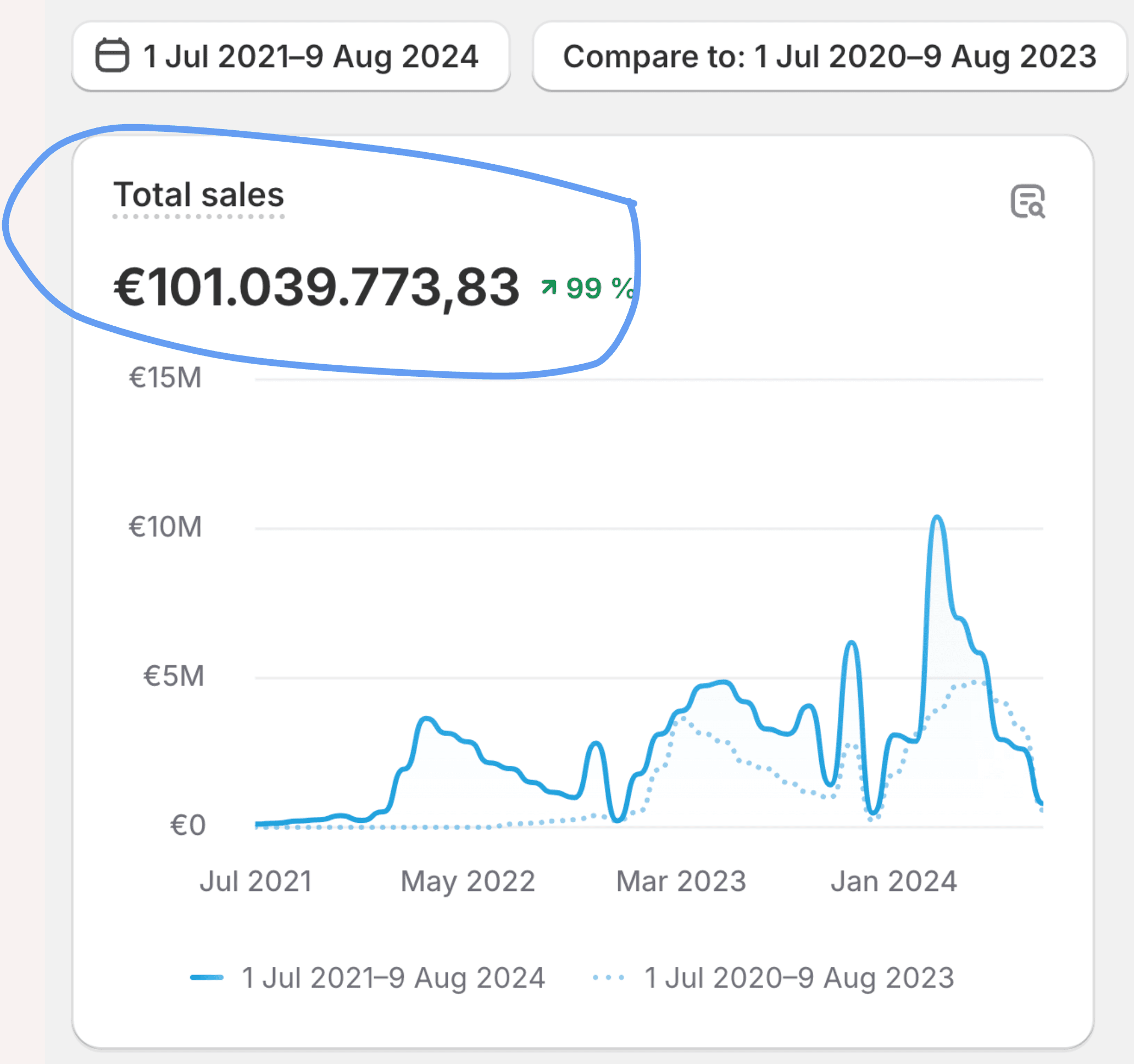The image size is (1134, 1064).
Task: Click the €15M y-axis label
Action: 165,377
